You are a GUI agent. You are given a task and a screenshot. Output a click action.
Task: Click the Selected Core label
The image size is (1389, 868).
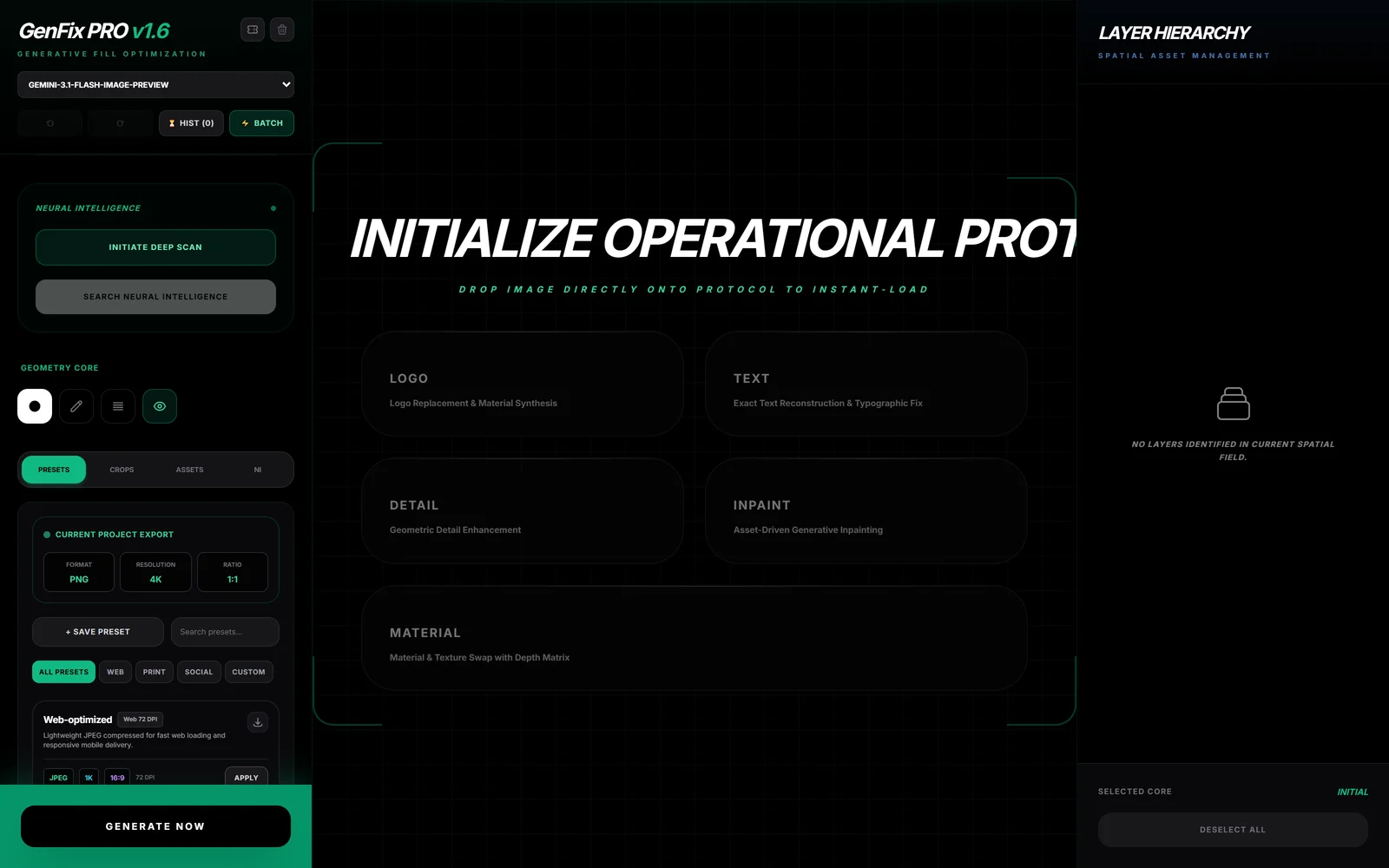pos(1135,792)
